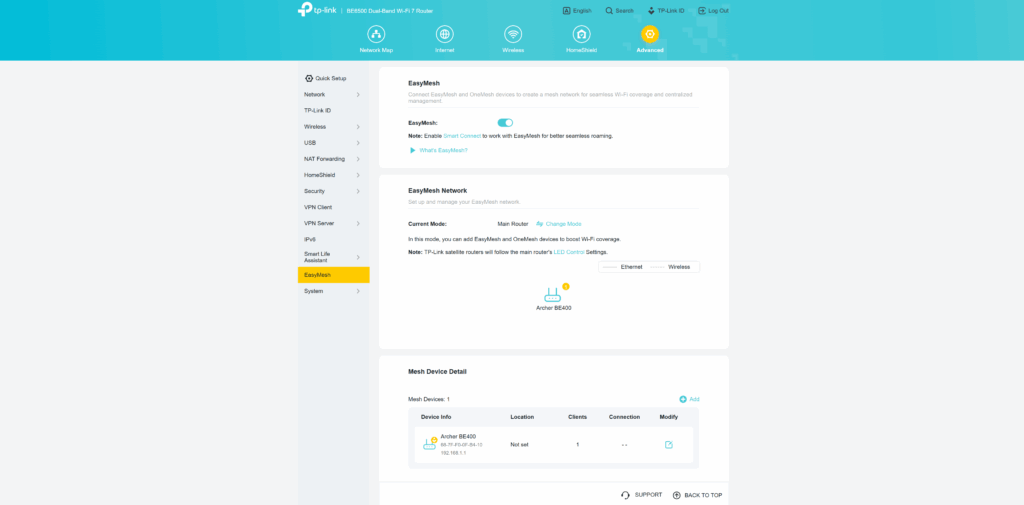Image resolution: width=1024 pixels, height=505 pixels.
Task: Click the Support headset icon
Action: (626, 495)
